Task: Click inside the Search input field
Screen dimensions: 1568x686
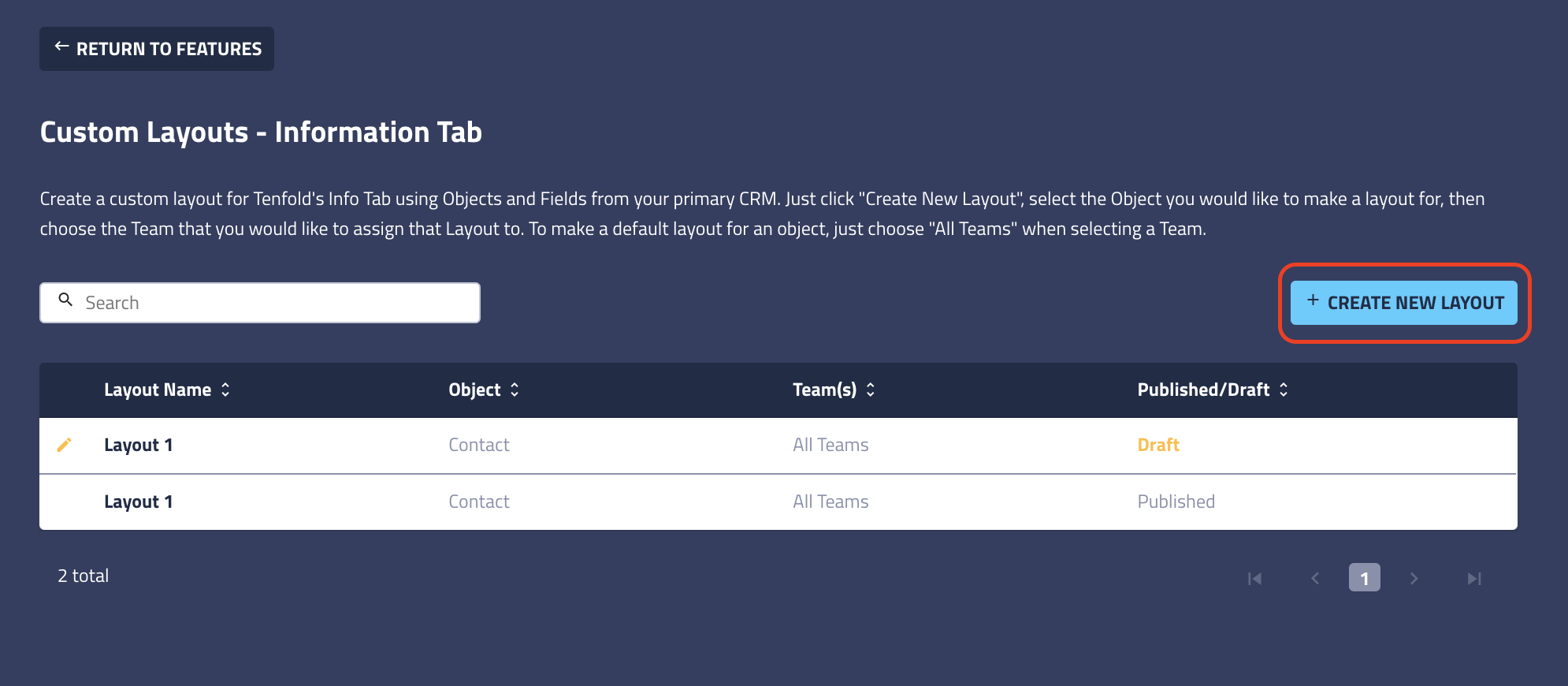Action: (260, 302)
